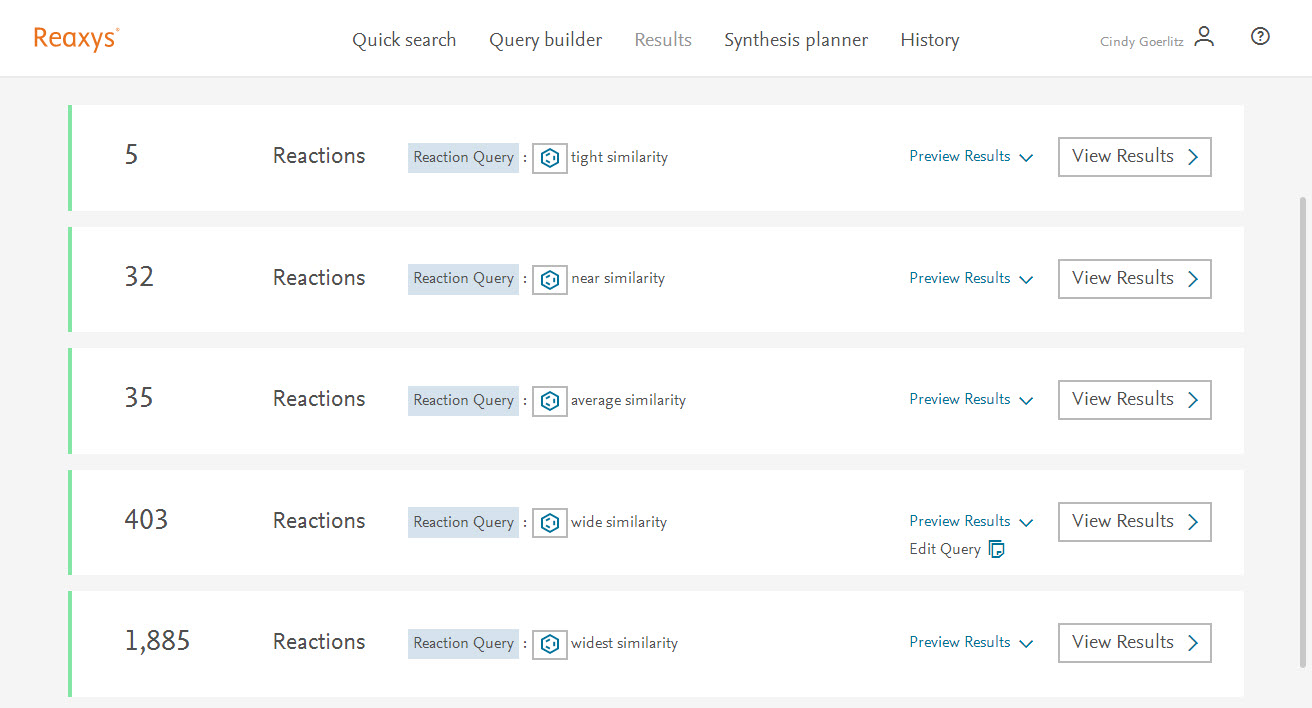Image resolution: width=1312 pixels, height=708 pixels.
Task: Click structure icon for widest similarity query
Action: click(549, 644)
